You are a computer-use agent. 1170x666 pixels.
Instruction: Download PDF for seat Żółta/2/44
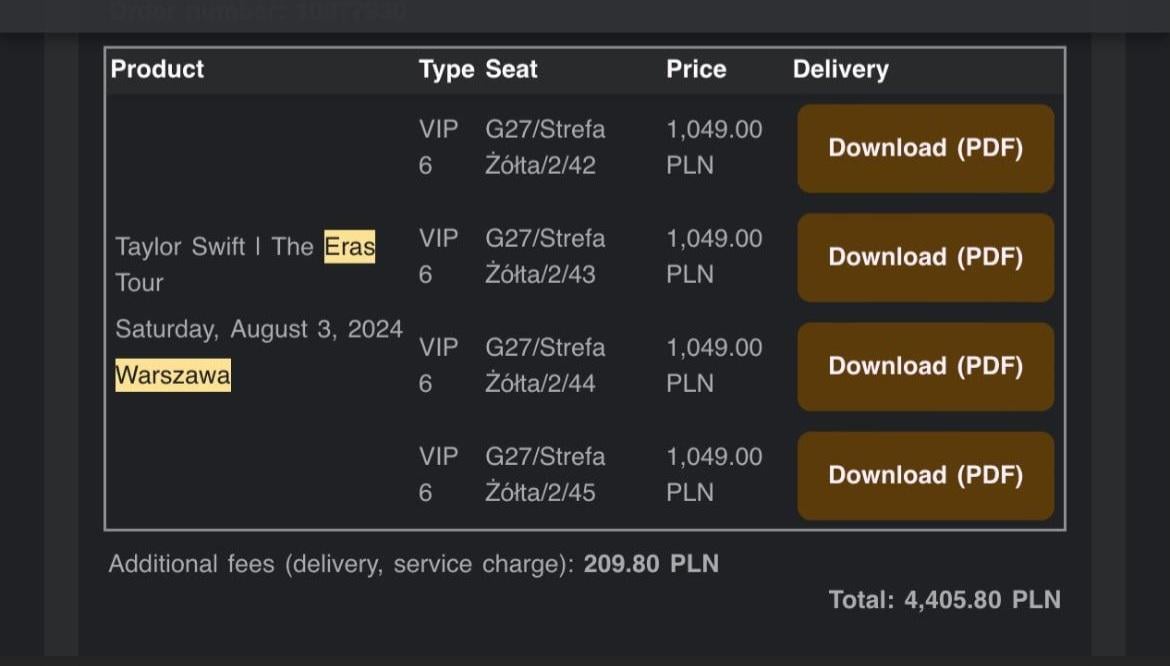click(x=925, y=366)
